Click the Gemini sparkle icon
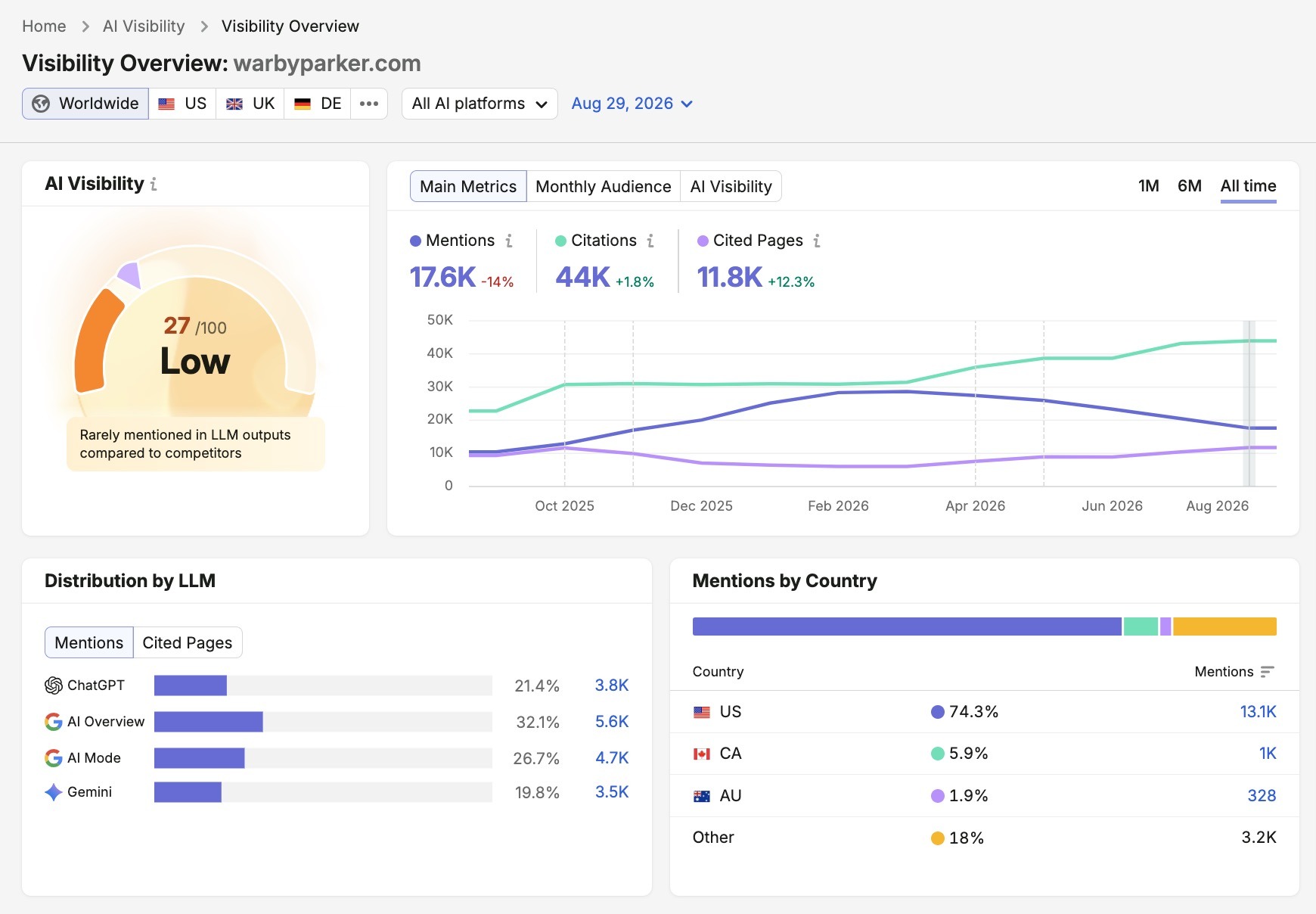Image resolution: width=1316 pixels, height=914 pixels. pos(54,792)
